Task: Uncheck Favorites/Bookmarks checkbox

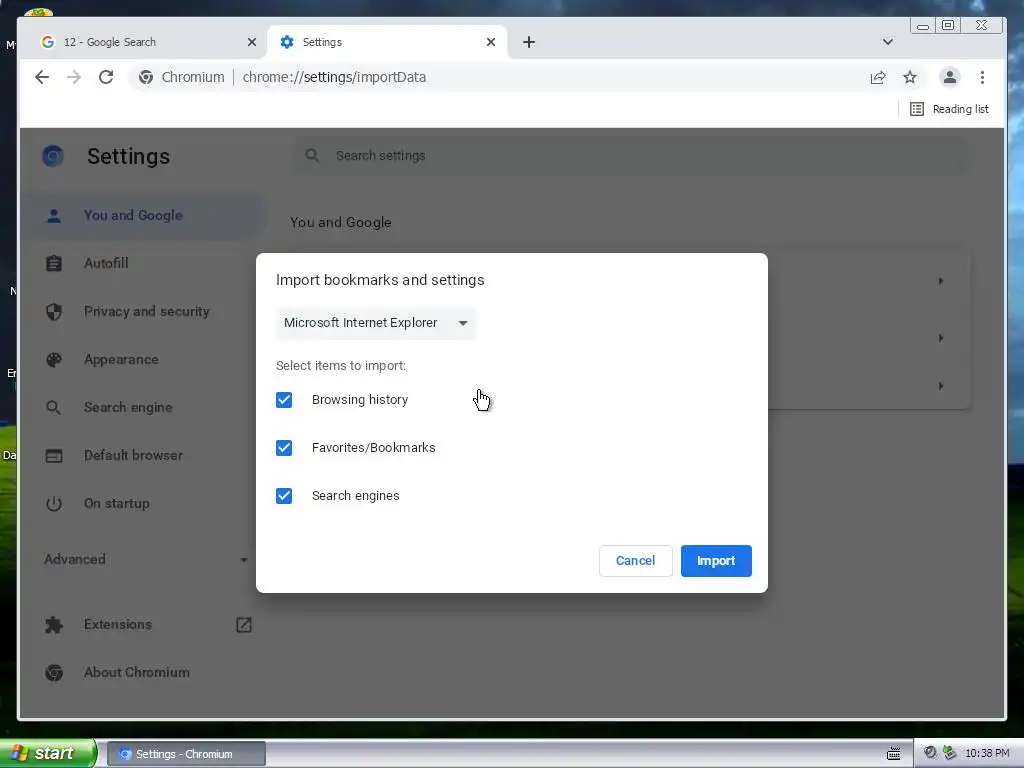Action: pyautogui.click(x=284, y=448)
